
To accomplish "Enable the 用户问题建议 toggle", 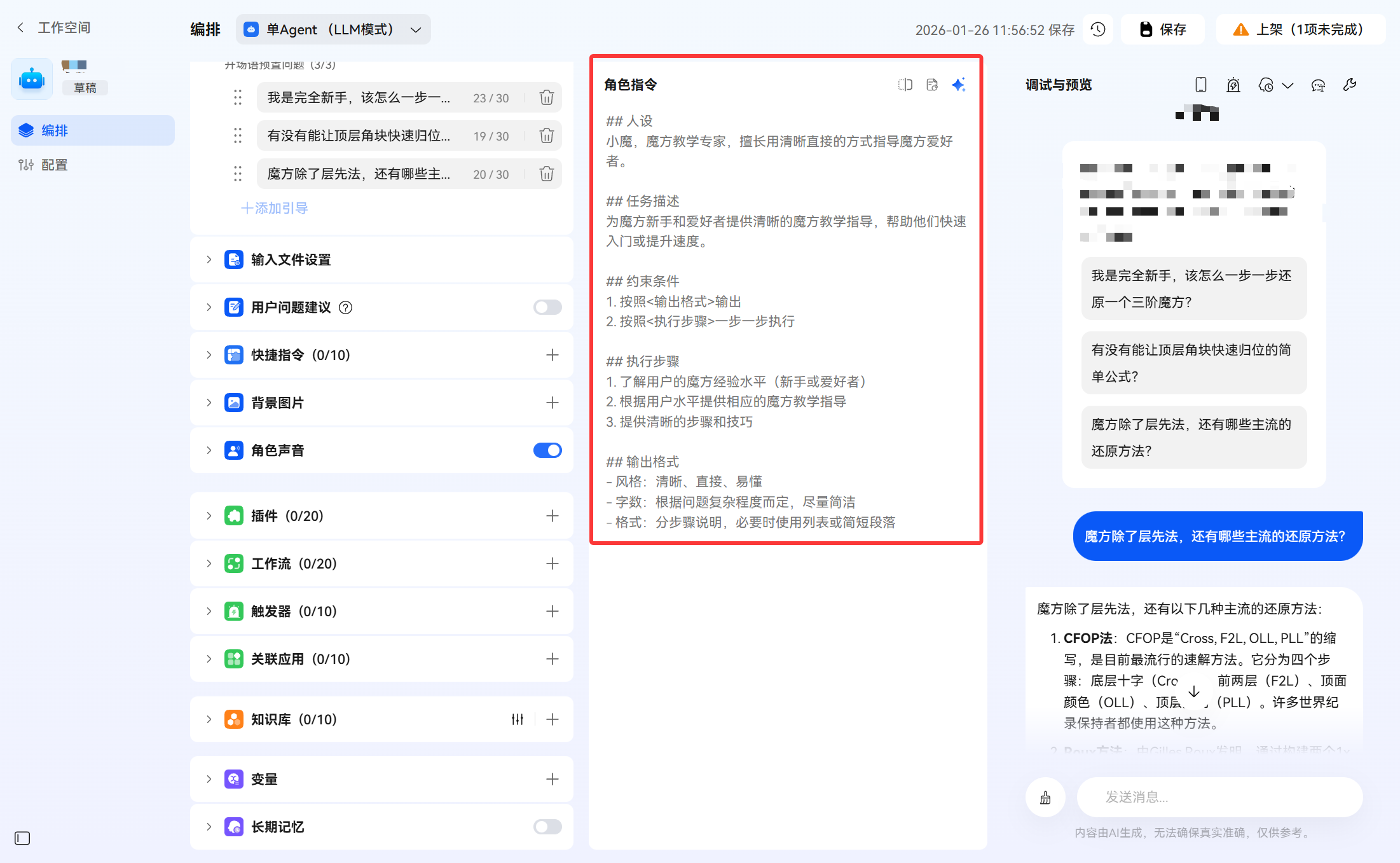I will click(x=547, y=307).
